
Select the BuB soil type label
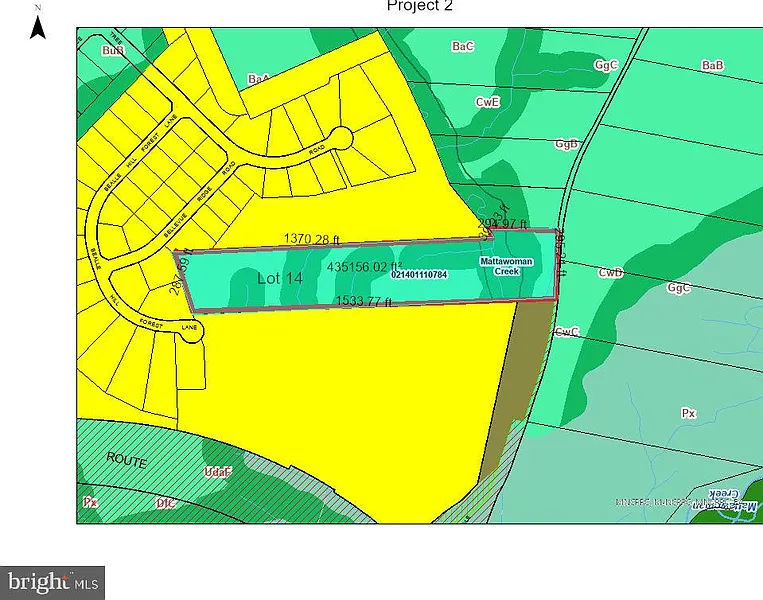coord(112,49)
